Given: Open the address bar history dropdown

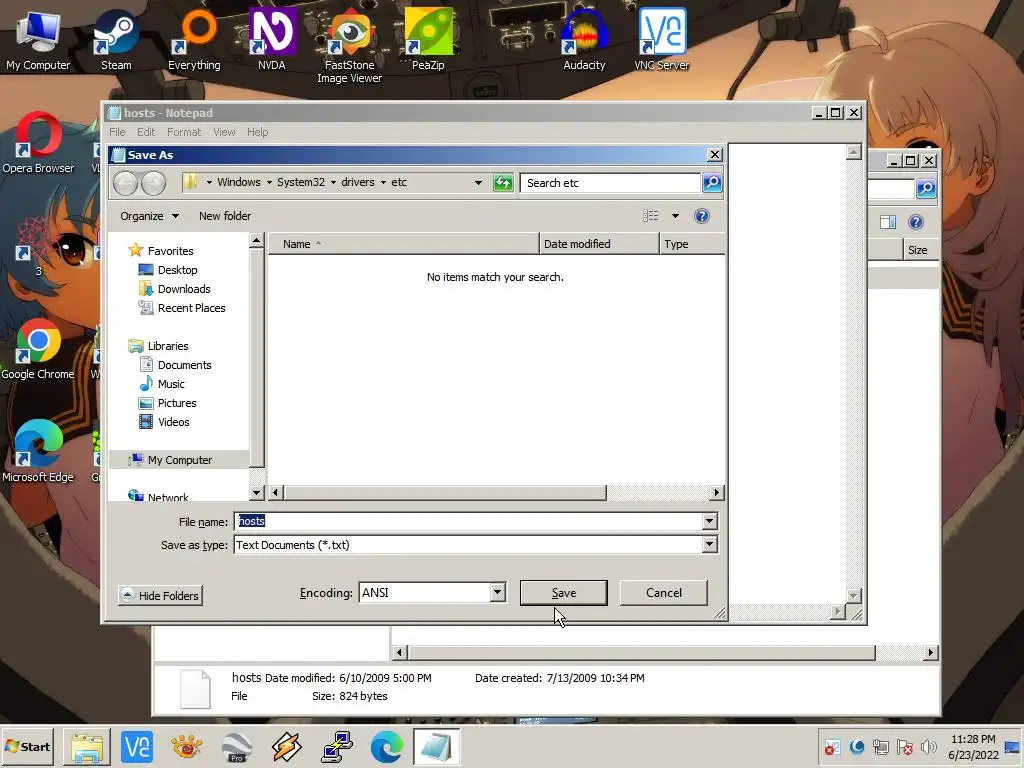Looking at the screenshot, I should click(x=478, y=183).
